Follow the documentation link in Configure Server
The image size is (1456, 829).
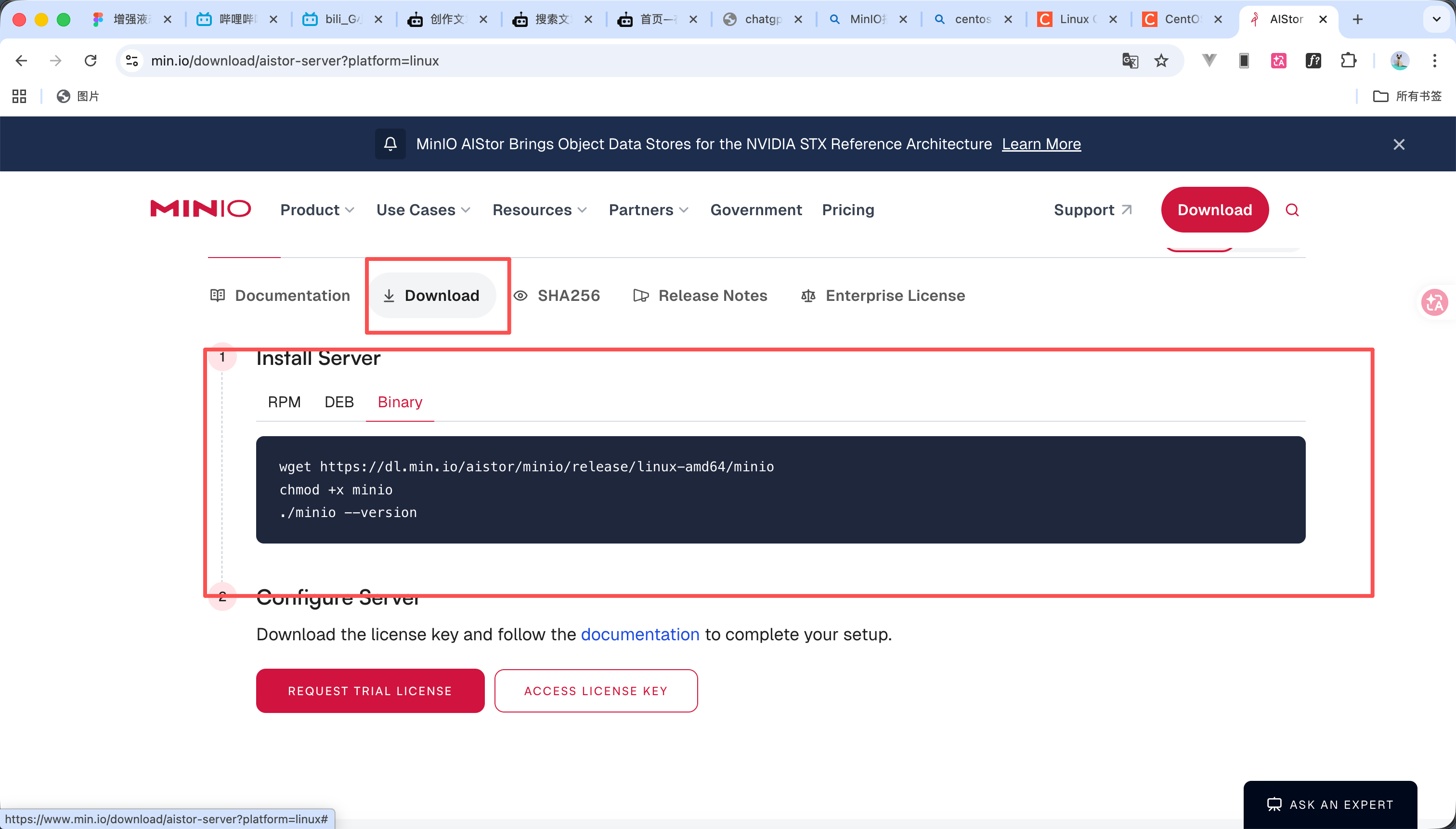coord(639,635)
